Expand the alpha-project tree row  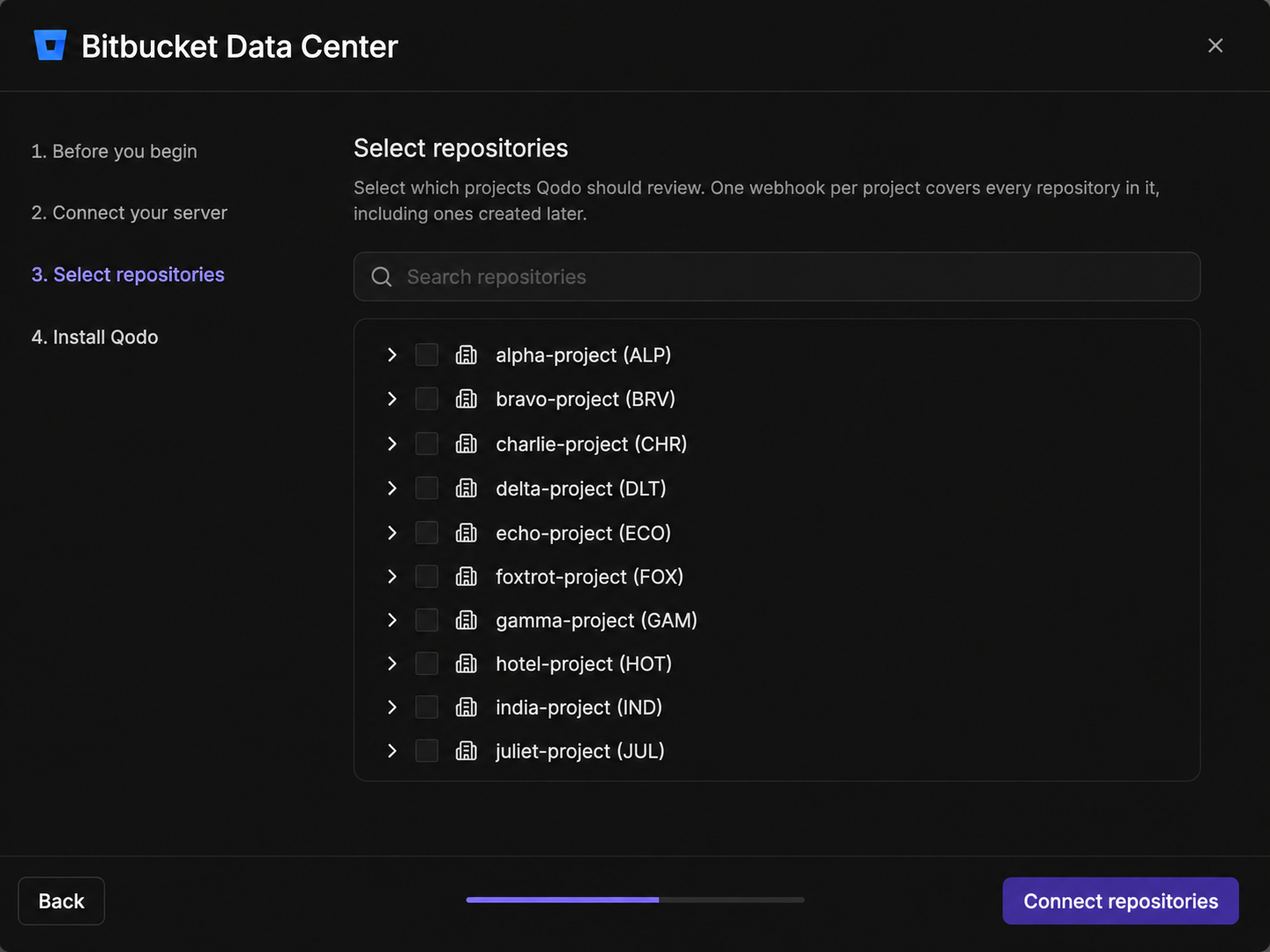click(392, 355)
